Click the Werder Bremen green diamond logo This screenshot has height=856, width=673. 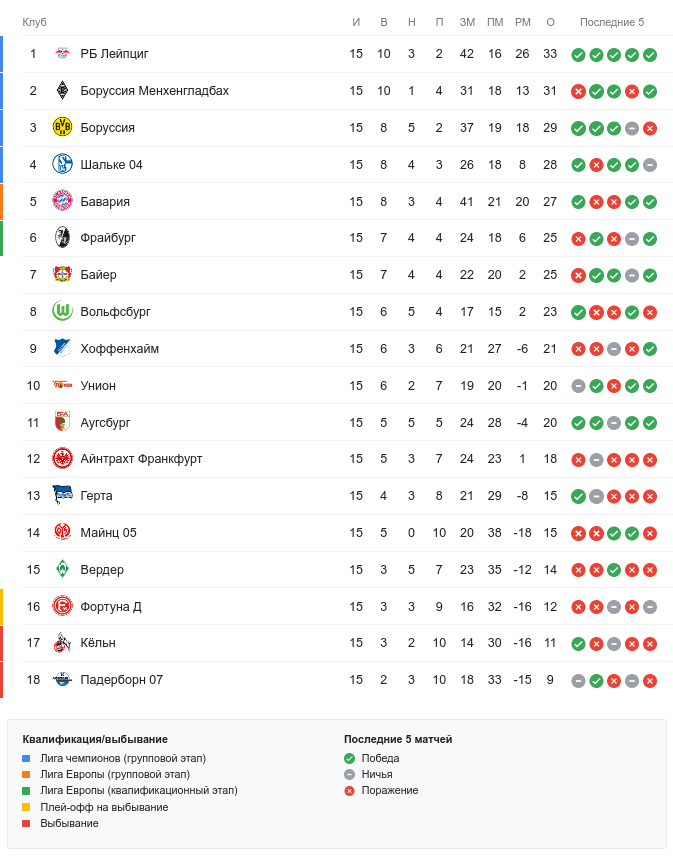pos(63,570)
